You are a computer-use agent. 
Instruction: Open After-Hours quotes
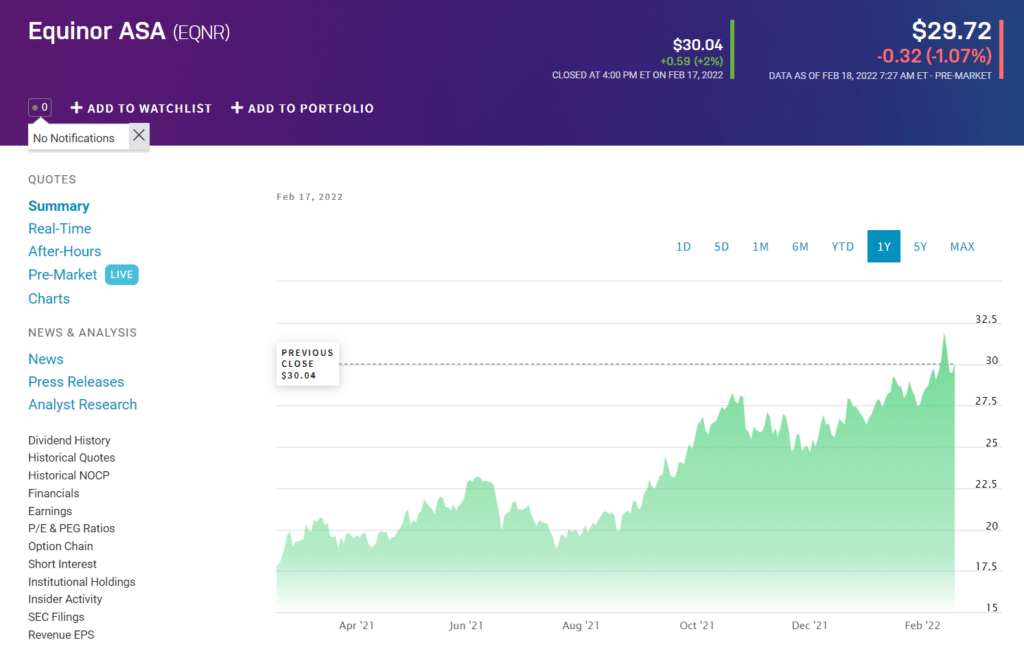tap(65, 251)
